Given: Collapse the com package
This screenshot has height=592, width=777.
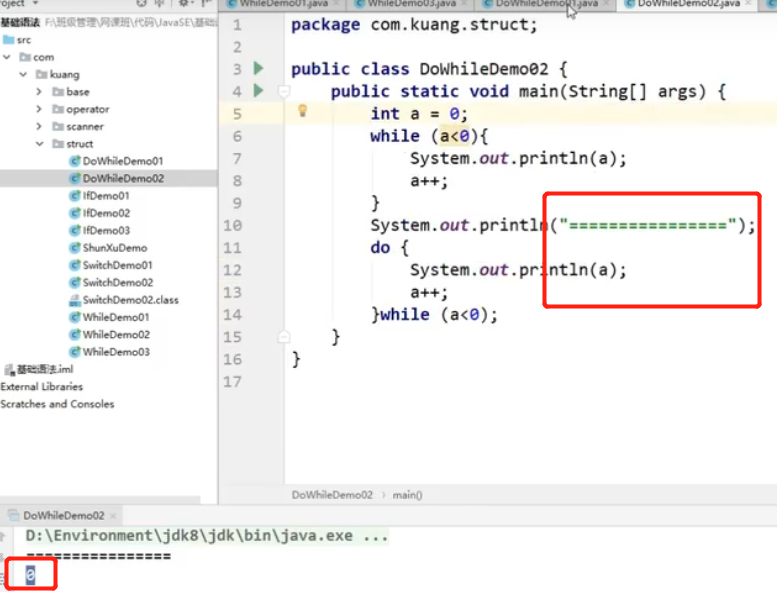Looking at the screenshot, I should pos(7,57).
